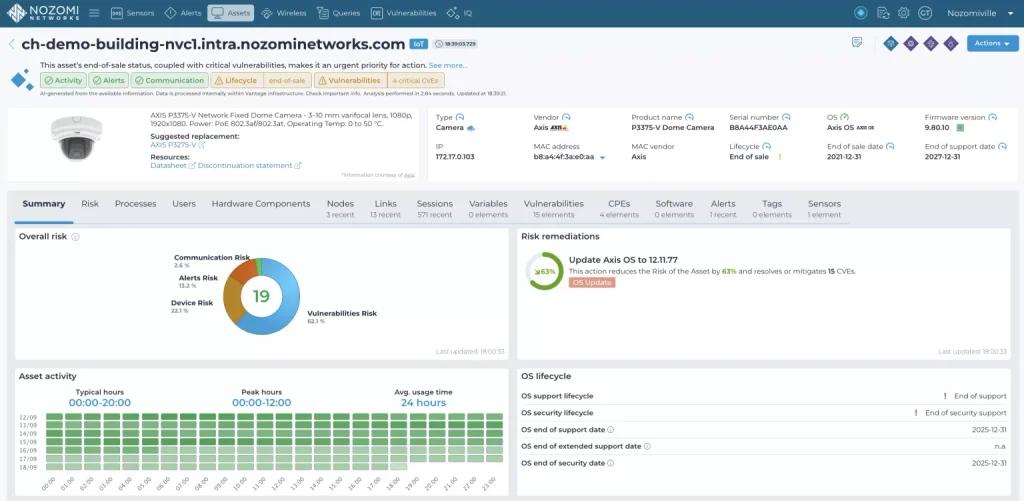The height and width of the screenshot is (501, 1024).
Task: Click the source icon next to End of sale date
Action: (x=889, y=147)
